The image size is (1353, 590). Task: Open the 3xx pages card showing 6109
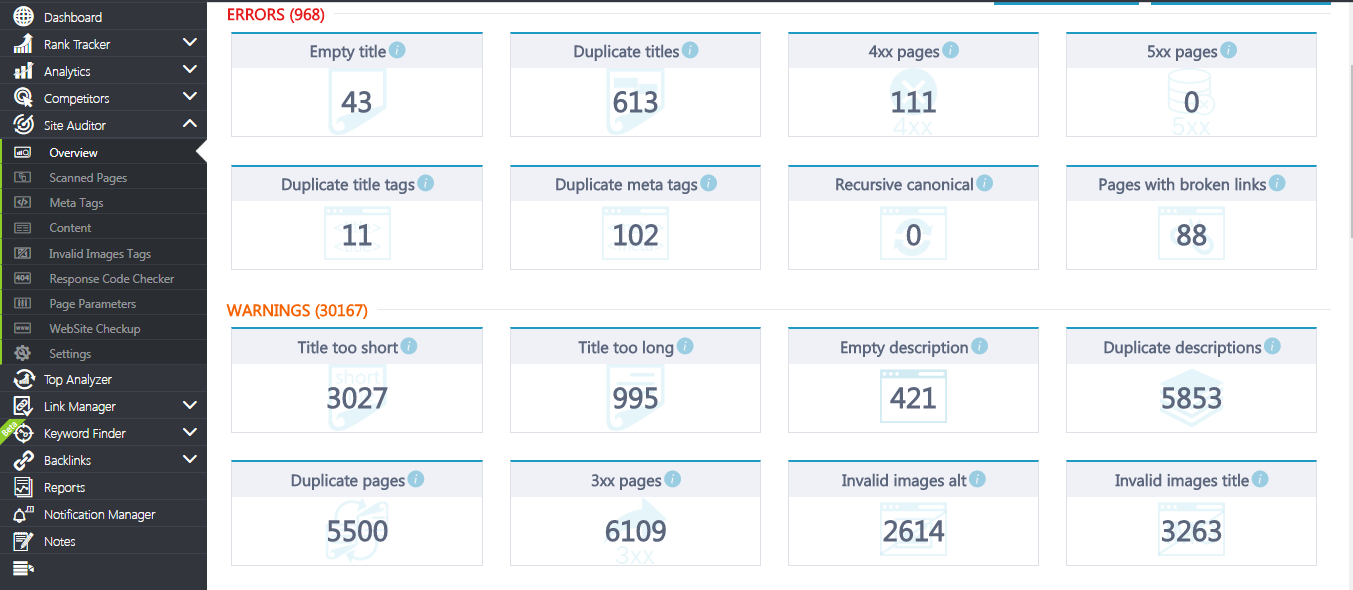point(635,513)
